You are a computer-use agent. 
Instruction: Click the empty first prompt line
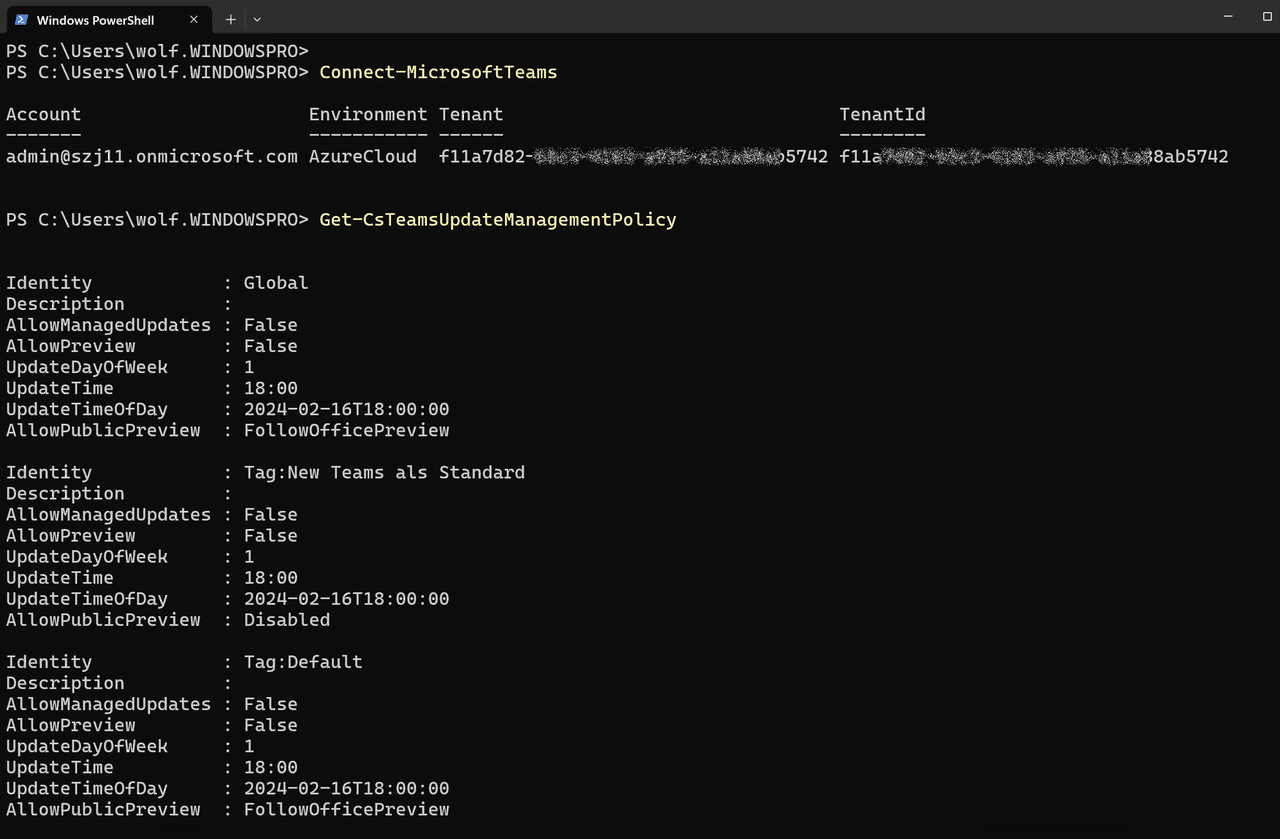(158, 50)
